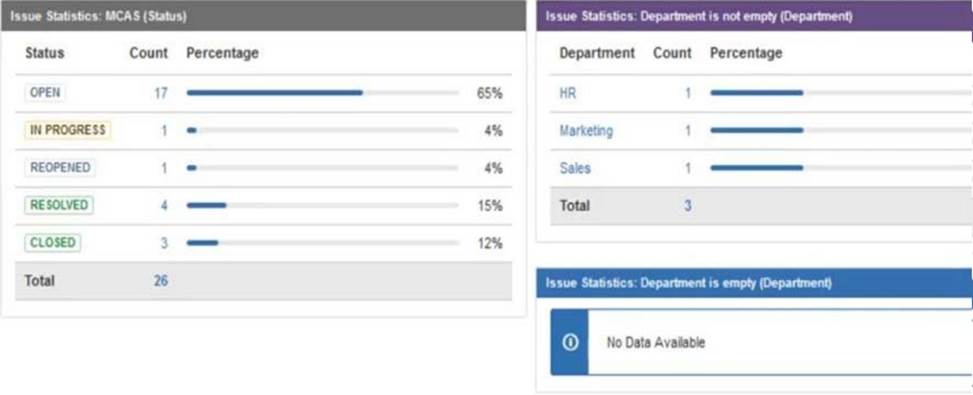973x395 pixels.
Task: Open the Sales department link
Action: click(575, 168)
